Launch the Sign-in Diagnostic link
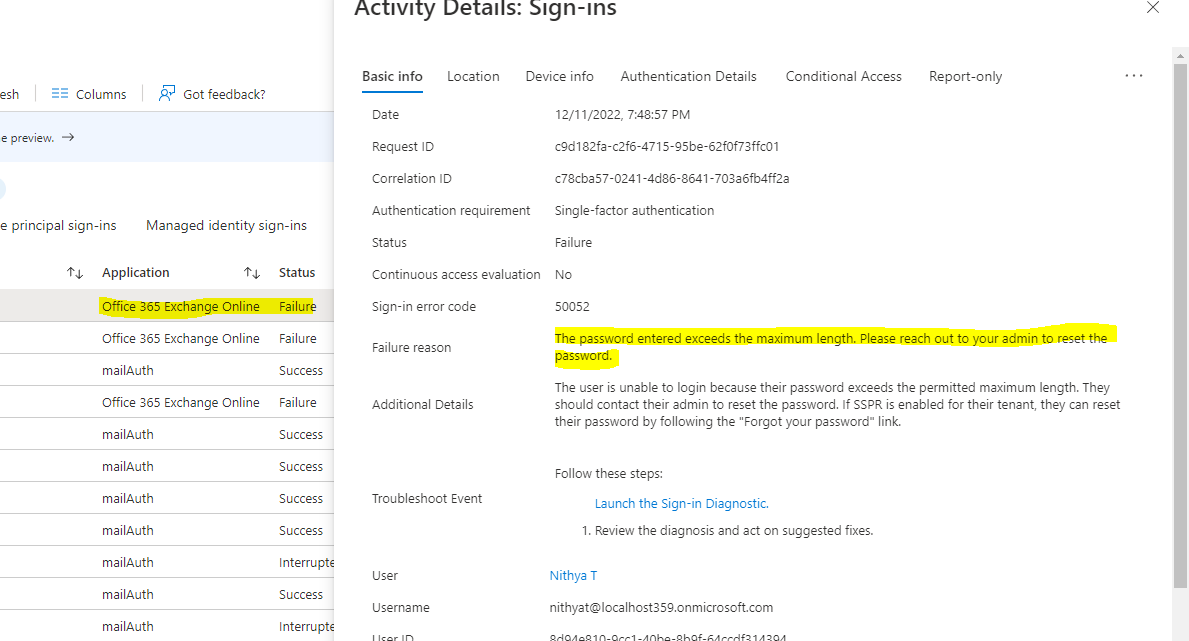The height and width of the screenshot is (641, 1189). coord(682,504)
